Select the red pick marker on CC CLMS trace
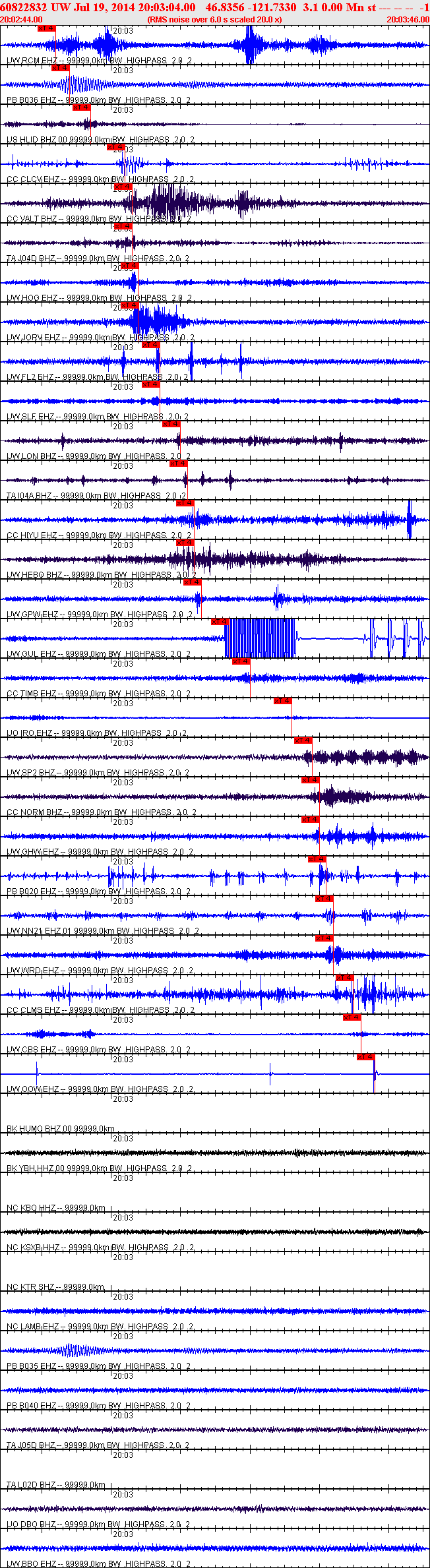The height and width of the screenshot is (1568, 430). point(345,978)
